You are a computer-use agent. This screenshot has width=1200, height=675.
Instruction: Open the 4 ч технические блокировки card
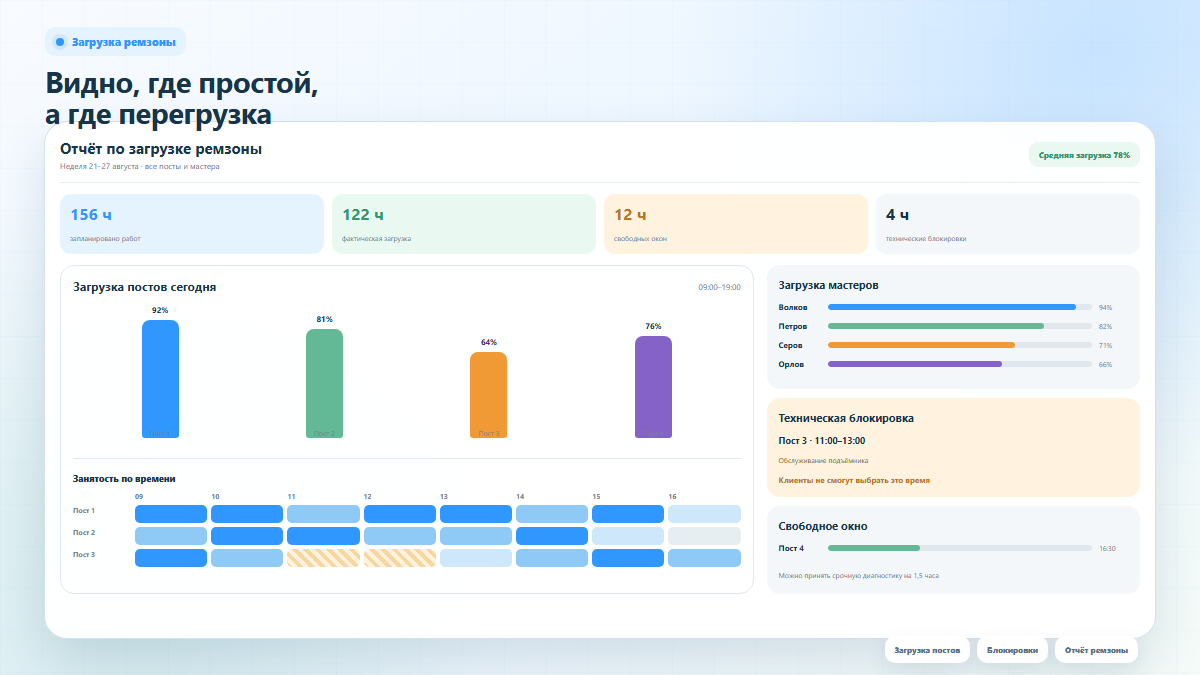point(1008,224)
